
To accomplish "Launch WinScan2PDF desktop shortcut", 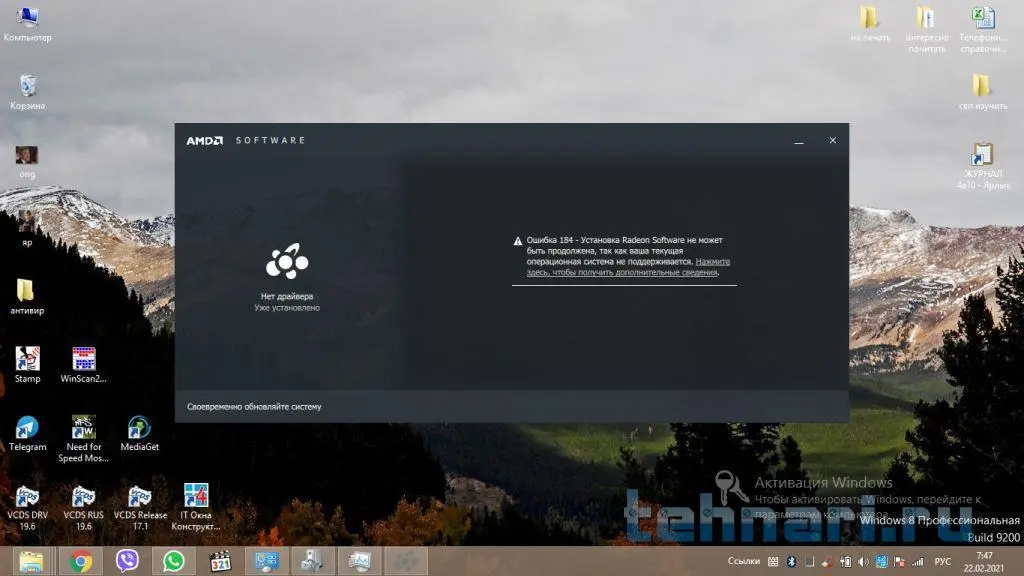I will (84, 364).
